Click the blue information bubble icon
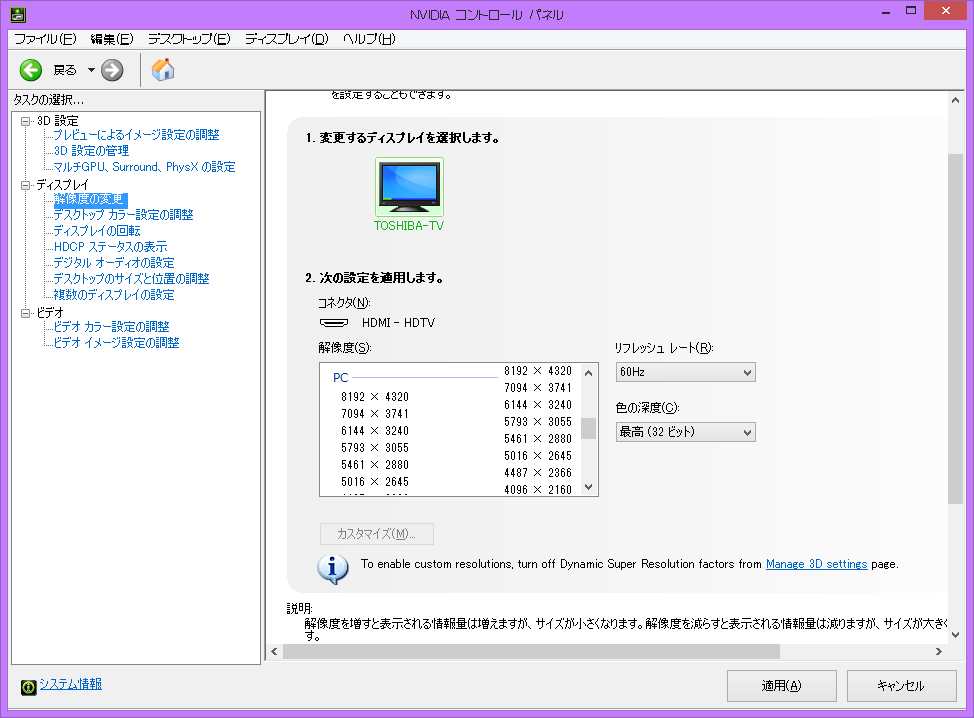974x718 pixels. coord(333,568)
